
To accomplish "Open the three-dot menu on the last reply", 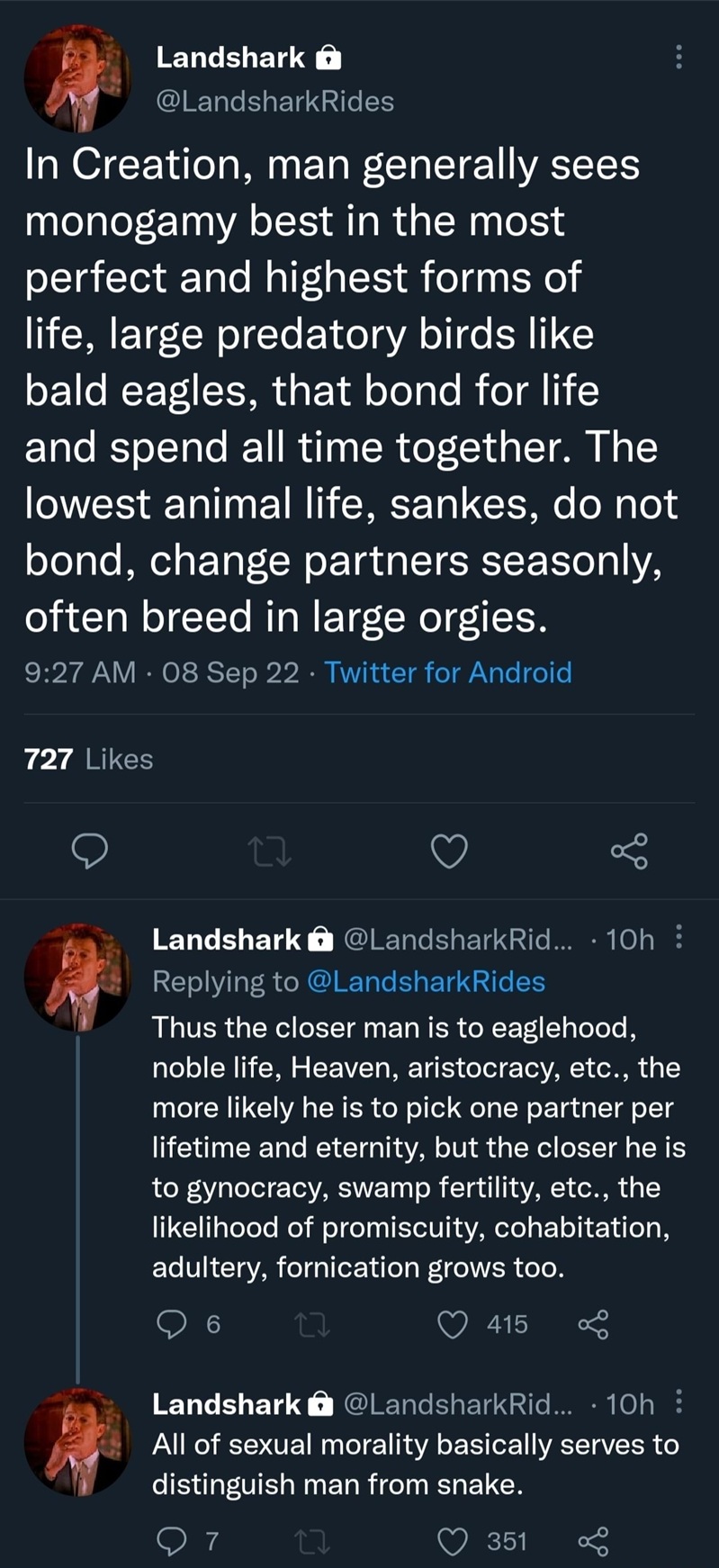I will coord(679,1402).
